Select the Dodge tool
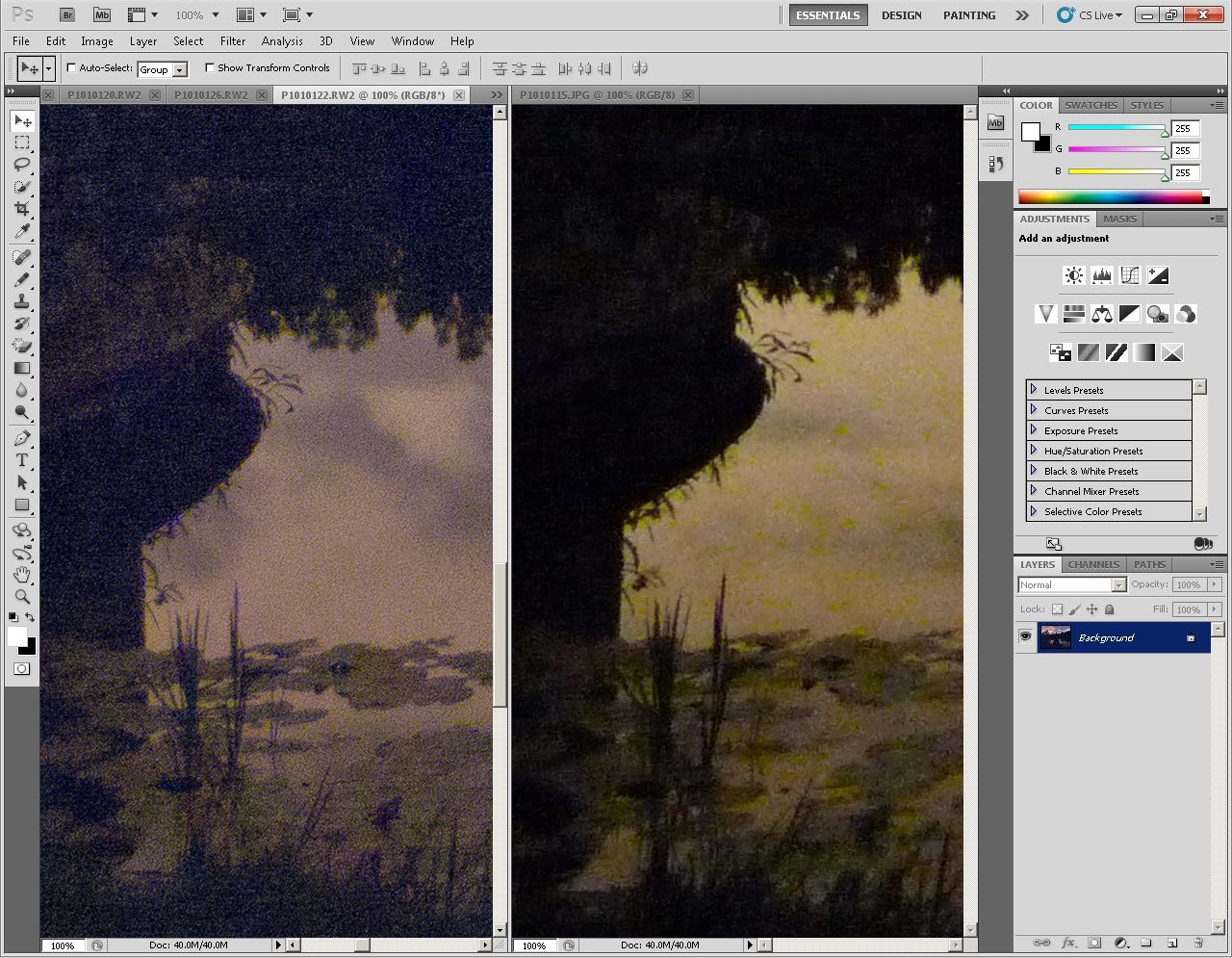 22,412
